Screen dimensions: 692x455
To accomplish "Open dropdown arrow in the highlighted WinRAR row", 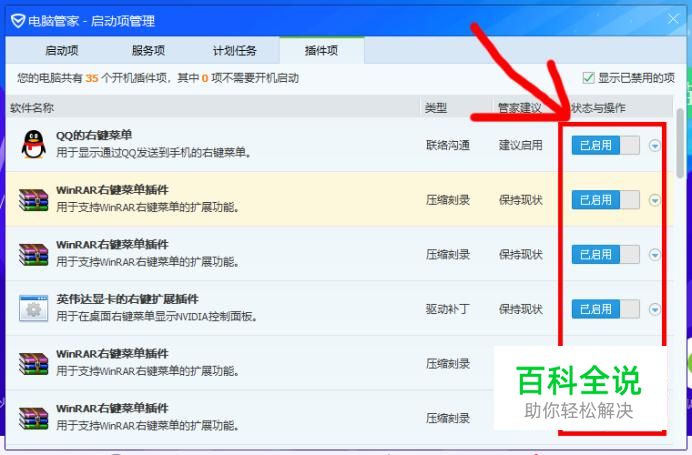I will (654, 200).
